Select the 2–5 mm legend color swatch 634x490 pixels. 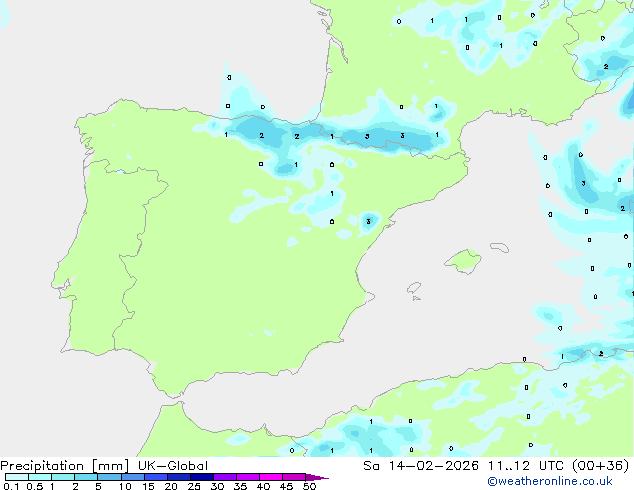point(86,477)
